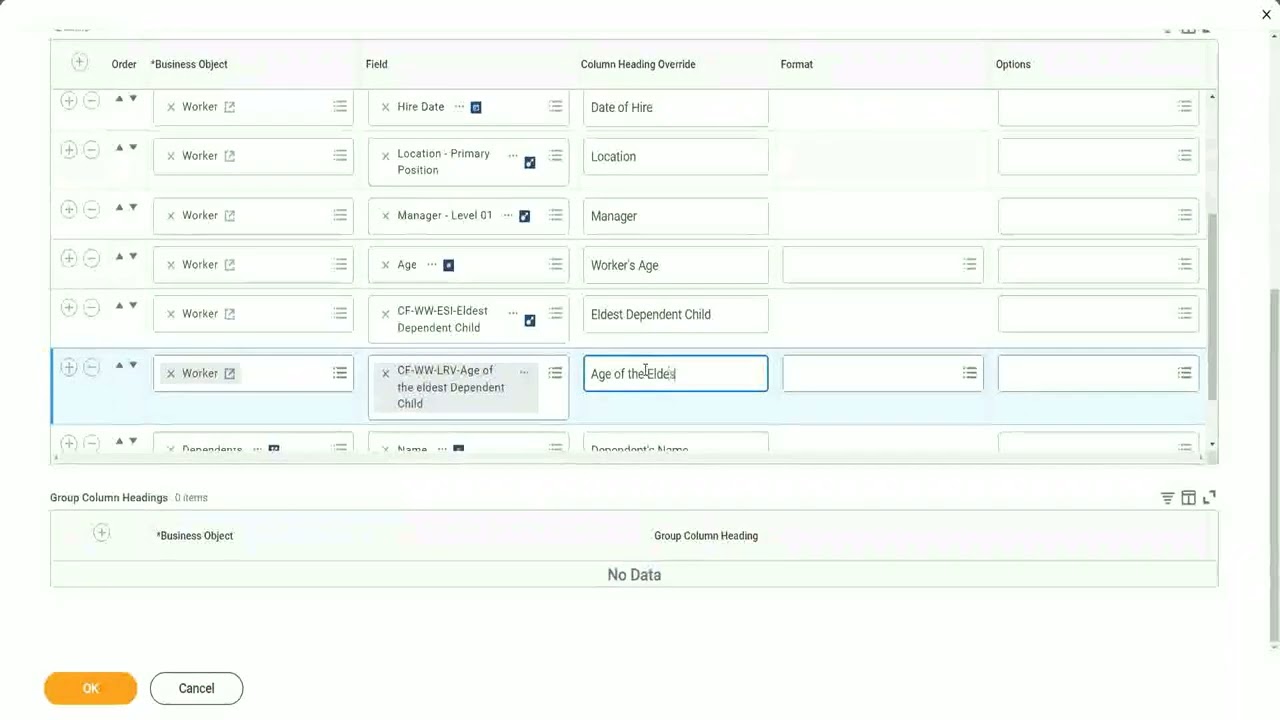Open Field prompt list for Location - Primary Position
The image size is (1280, 720).
pyautogui.click(x=555, y=155)
